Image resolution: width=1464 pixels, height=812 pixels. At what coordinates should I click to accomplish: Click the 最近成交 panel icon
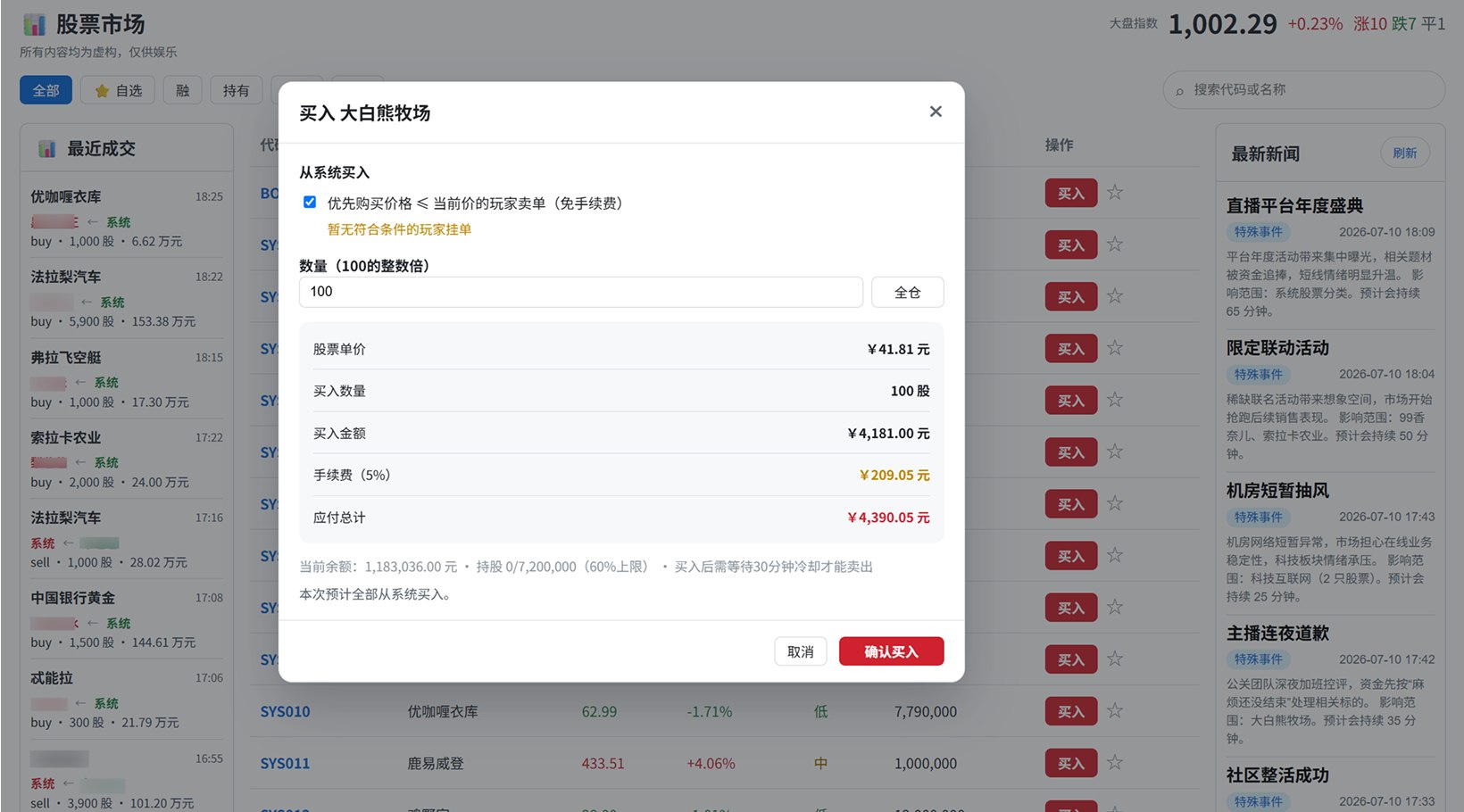point(46,149)
